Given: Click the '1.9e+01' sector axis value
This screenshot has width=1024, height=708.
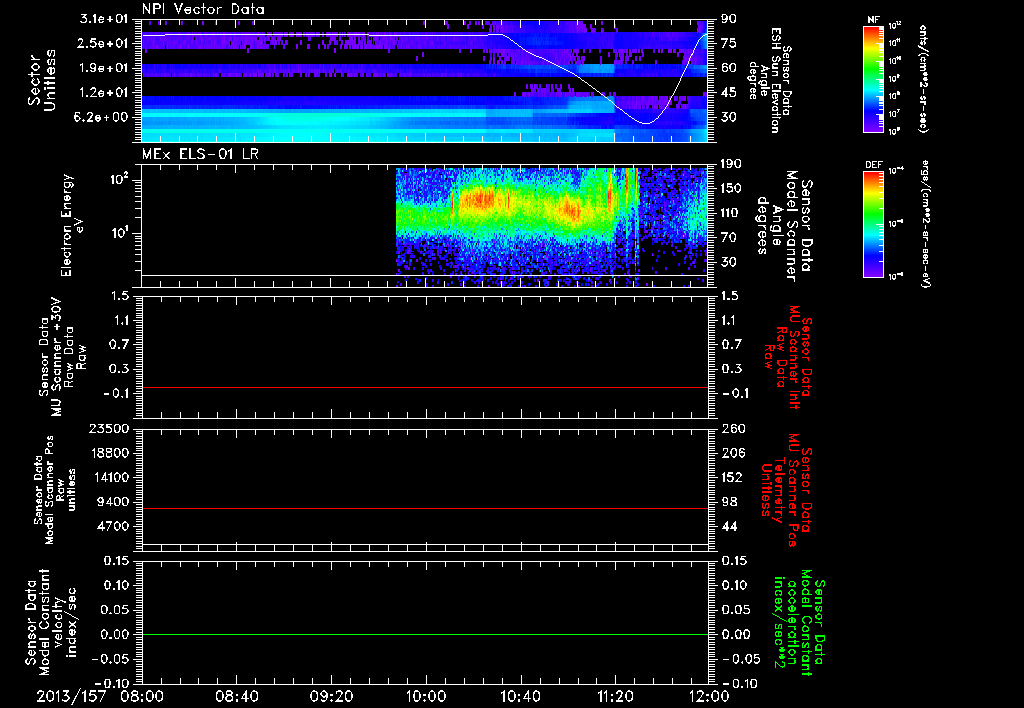Looking at the screenshot, I should pyautogui.click(x=103, y=68).
